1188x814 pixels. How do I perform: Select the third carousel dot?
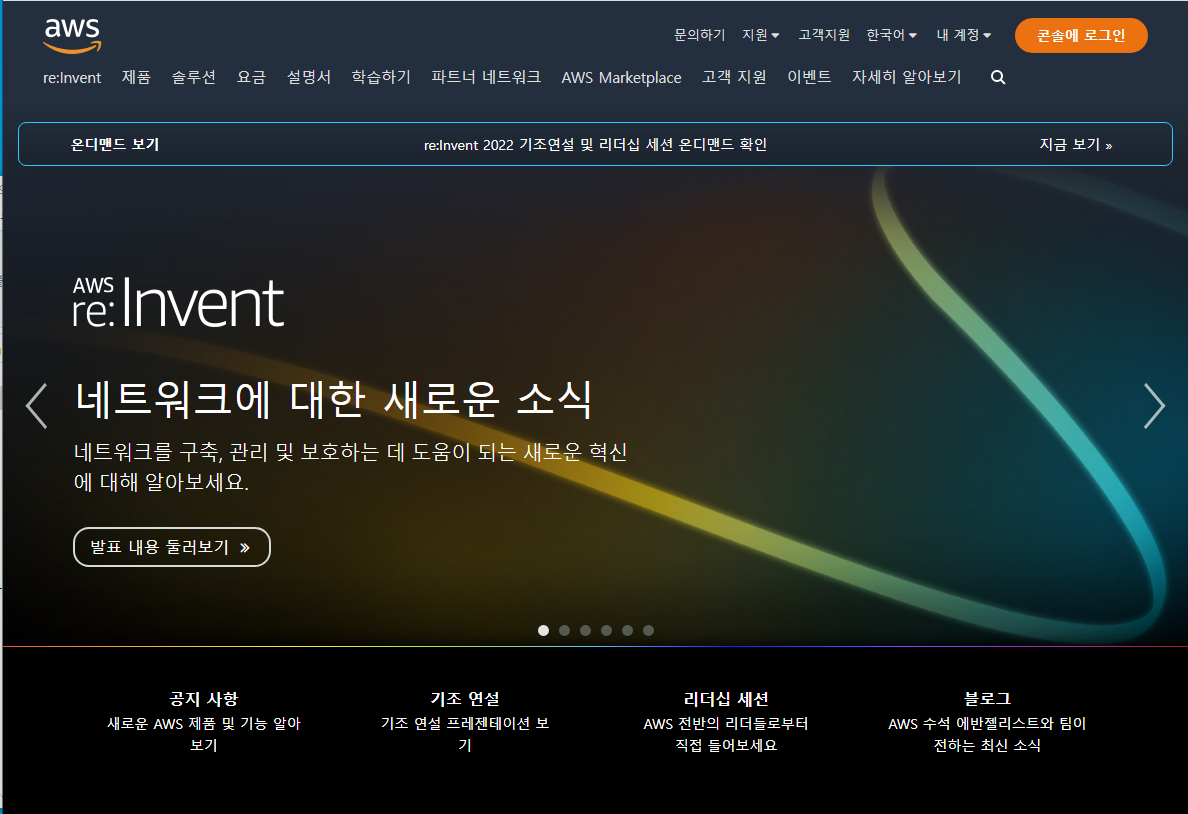coord(586,631)
